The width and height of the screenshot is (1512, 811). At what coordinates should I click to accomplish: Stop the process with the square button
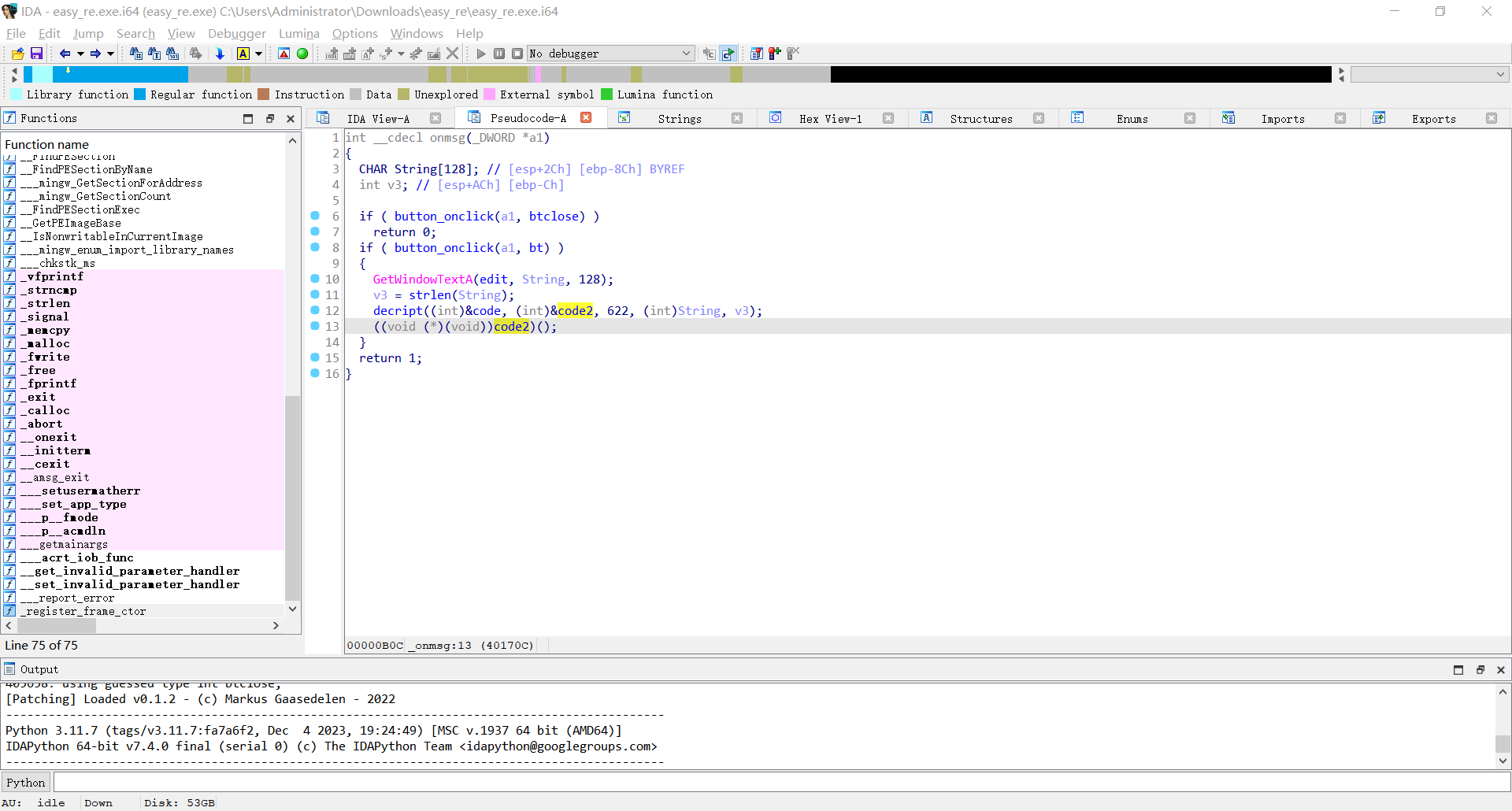[x=517, y=54]
